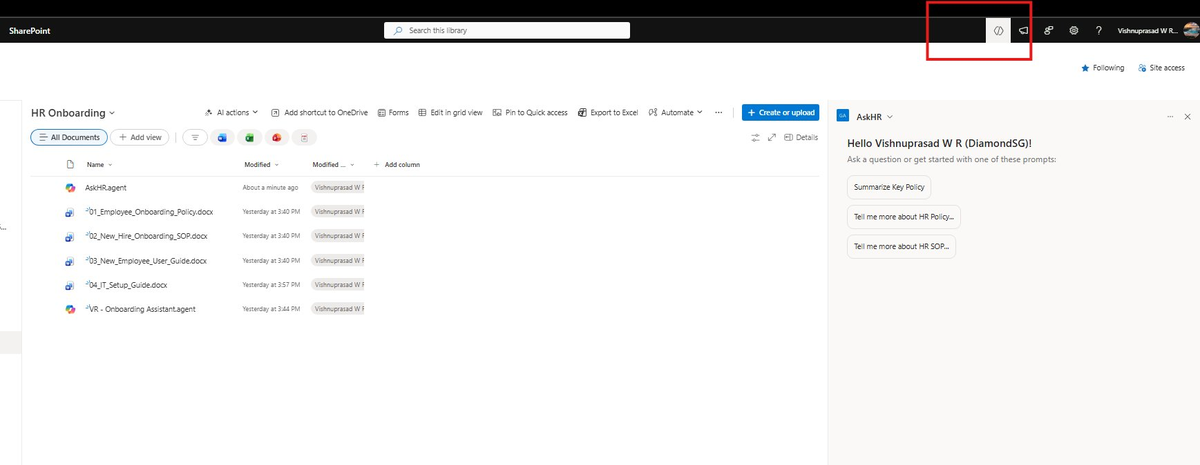The height and width of the screenshot is (465, 1200).
Task: Open the AskHR panel more options ellipsis
Action: (1171, 117)
